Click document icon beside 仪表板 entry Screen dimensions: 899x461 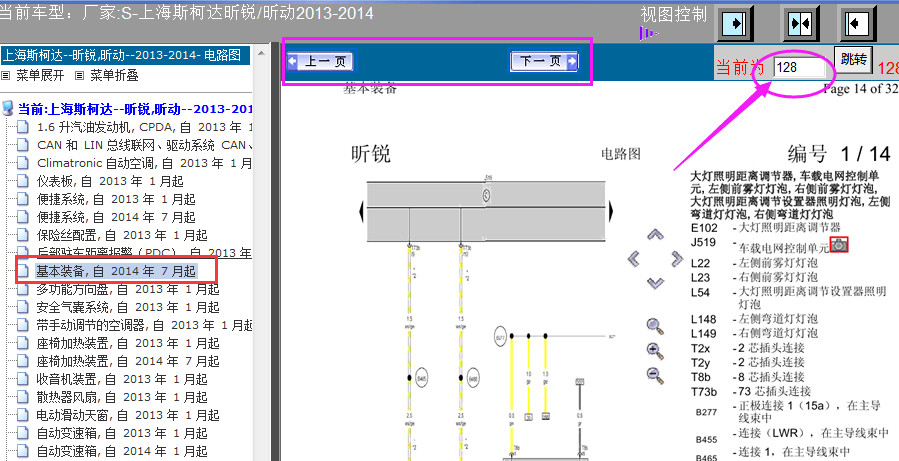click(22, 181)
